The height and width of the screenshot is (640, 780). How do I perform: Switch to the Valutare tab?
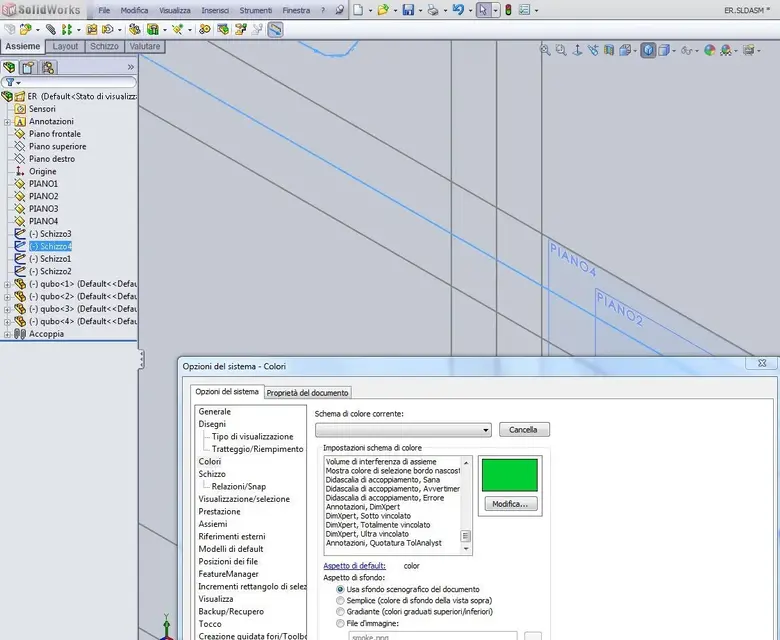pyautogui.click(x=145, y=46)
